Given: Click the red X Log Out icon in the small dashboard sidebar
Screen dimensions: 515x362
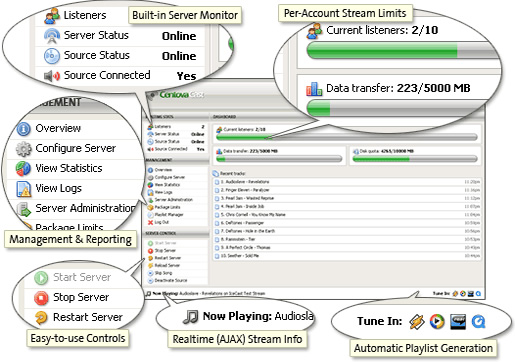Looking at the screenshot, I should point(150,222).
